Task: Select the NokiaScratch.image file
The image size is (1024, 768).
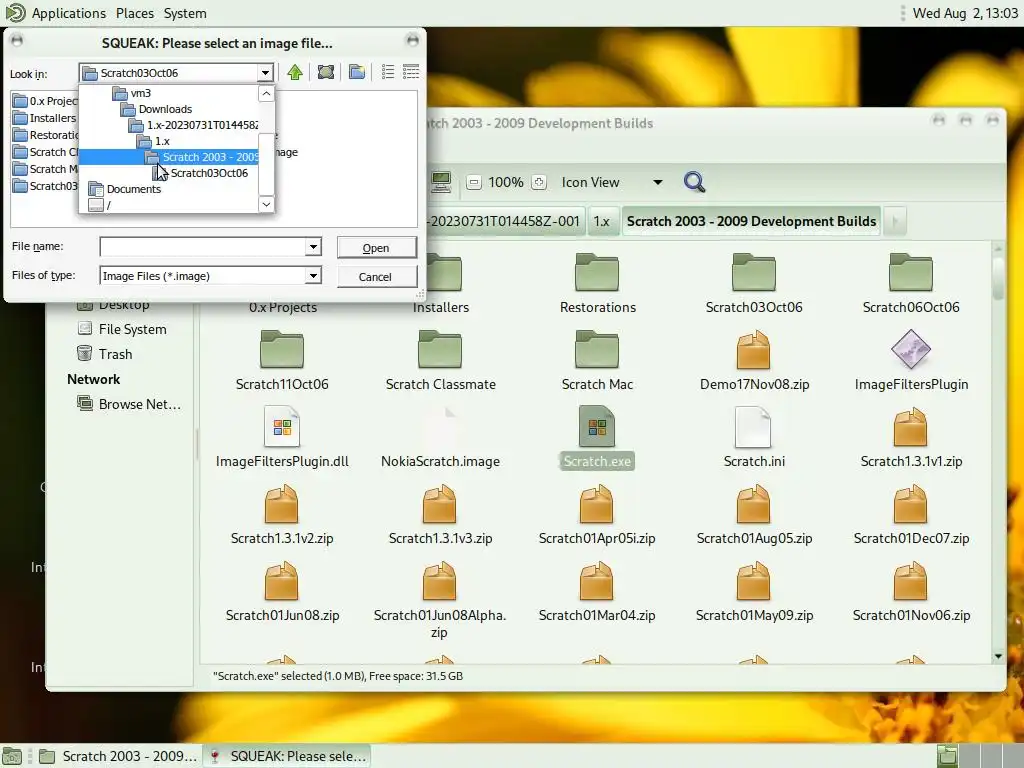Action: (440, 438)
